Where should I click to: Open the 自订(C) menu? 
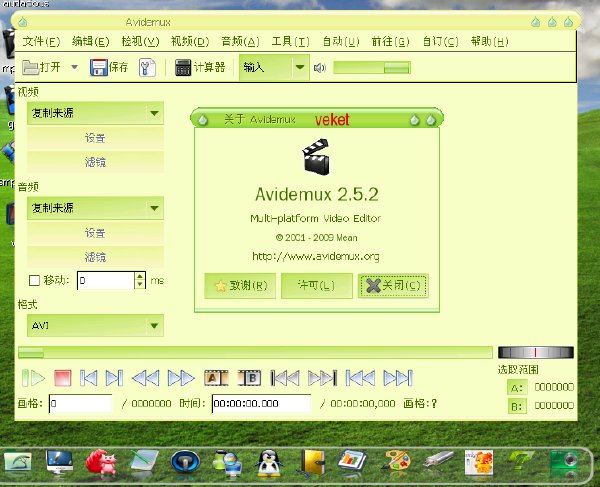click(x=440, y=41)
